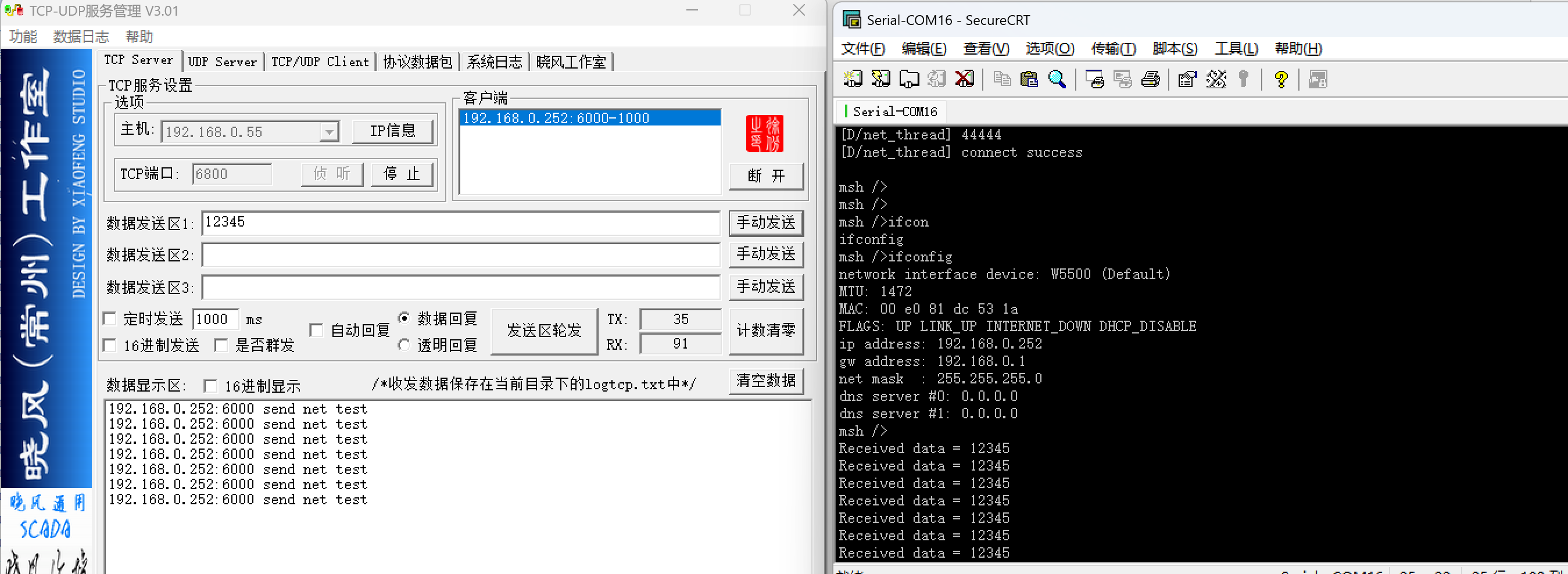Click 手动发送 for 数据发送区2

766,254
